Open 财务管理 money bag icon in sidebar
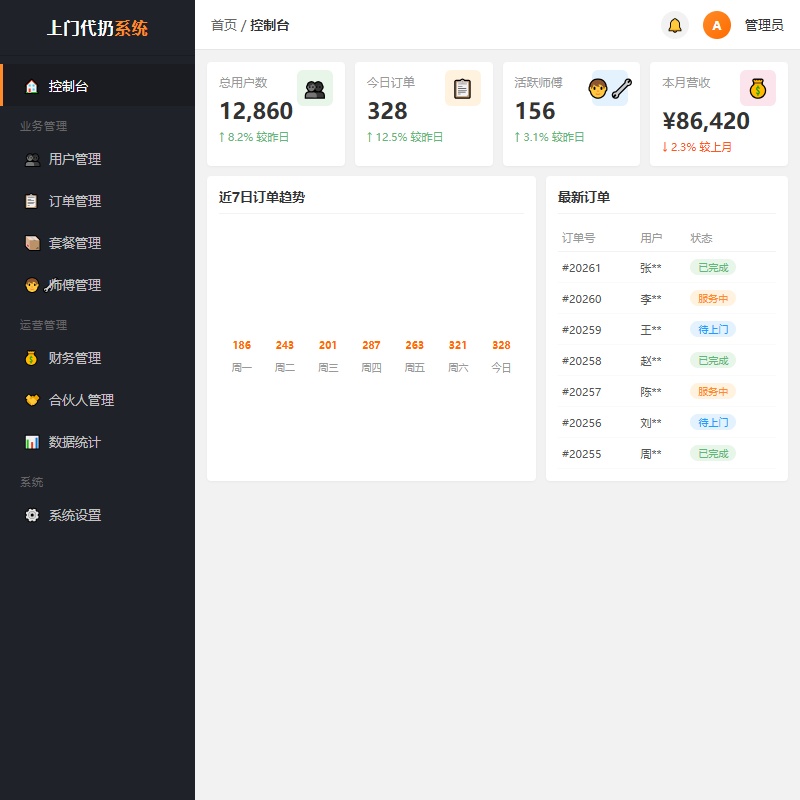This screenshot has height=800, width=800. (x=32, y=358)
